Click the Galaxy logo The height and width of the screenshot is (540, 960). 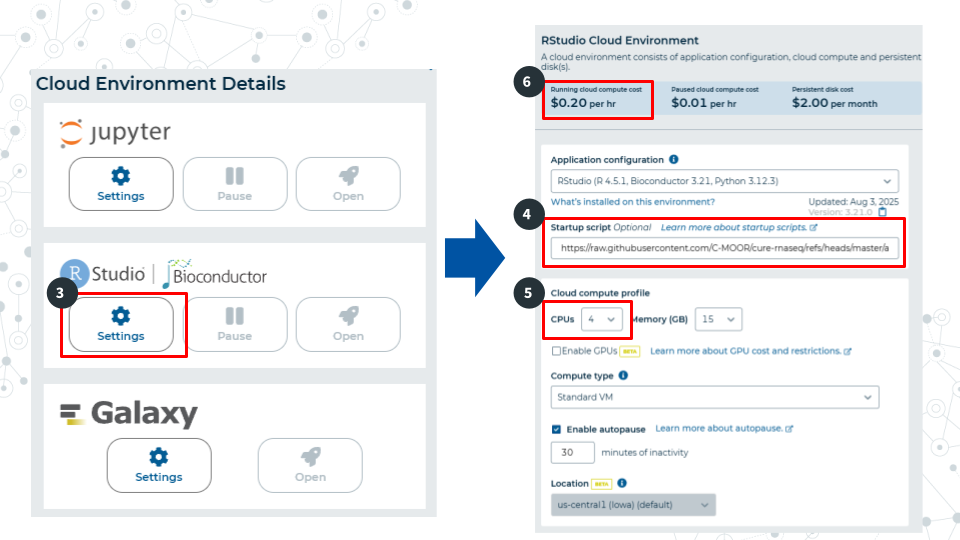129,413
